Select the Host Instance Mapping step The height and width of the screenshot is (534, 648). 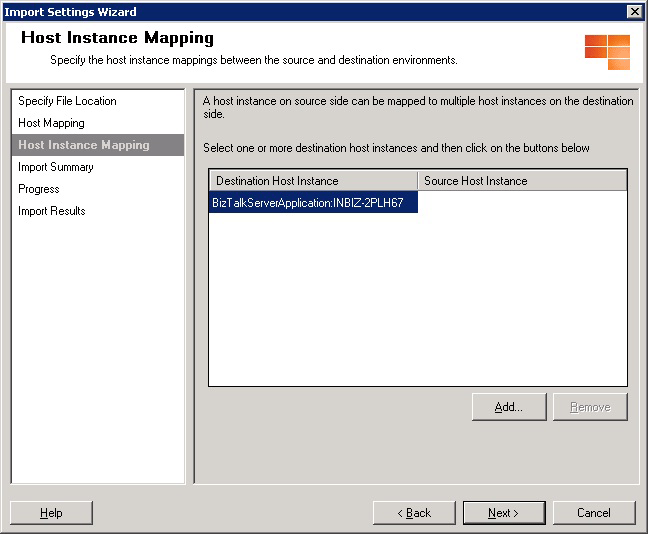click(x=98, y=145)
